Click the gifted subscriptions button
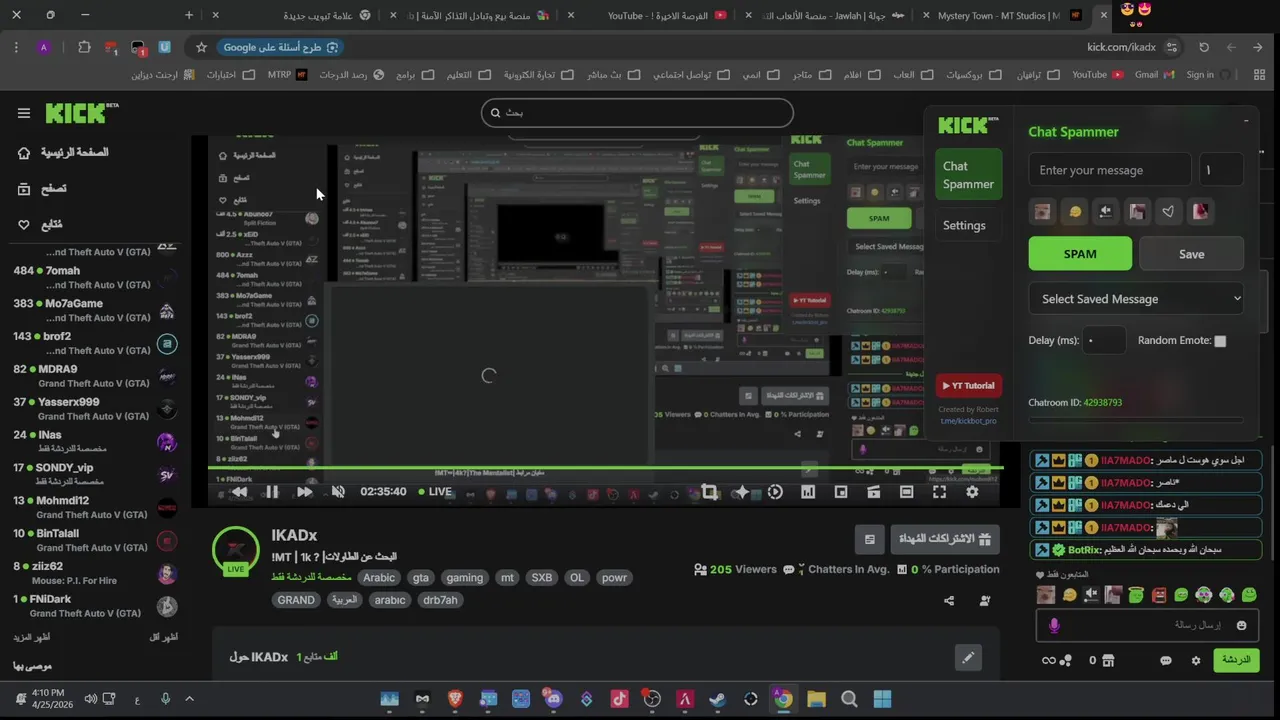Viewport: 1280px width, 720px height. tap(945, 539)
